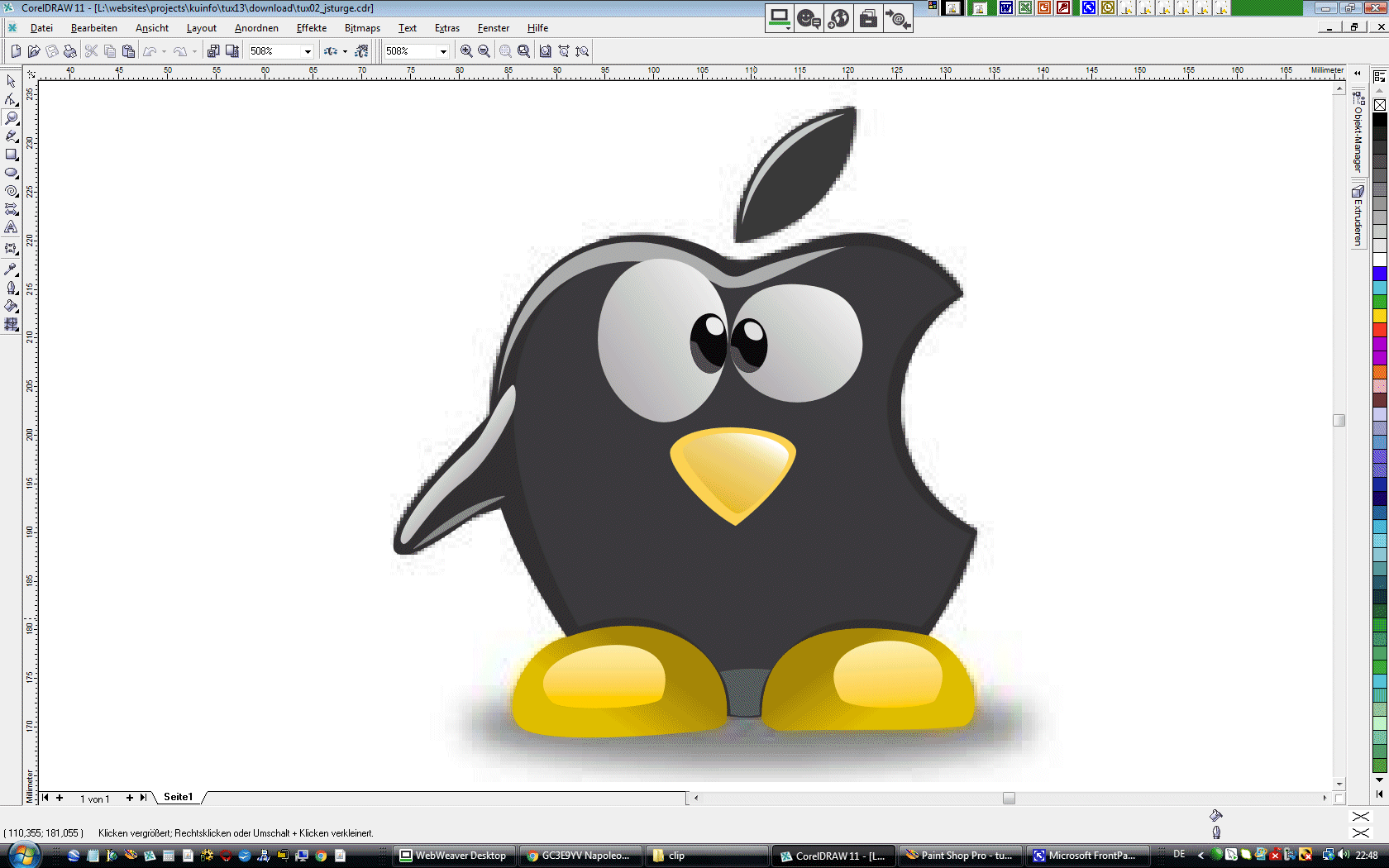Open the clip folder taskbar button

coord(707,856)
